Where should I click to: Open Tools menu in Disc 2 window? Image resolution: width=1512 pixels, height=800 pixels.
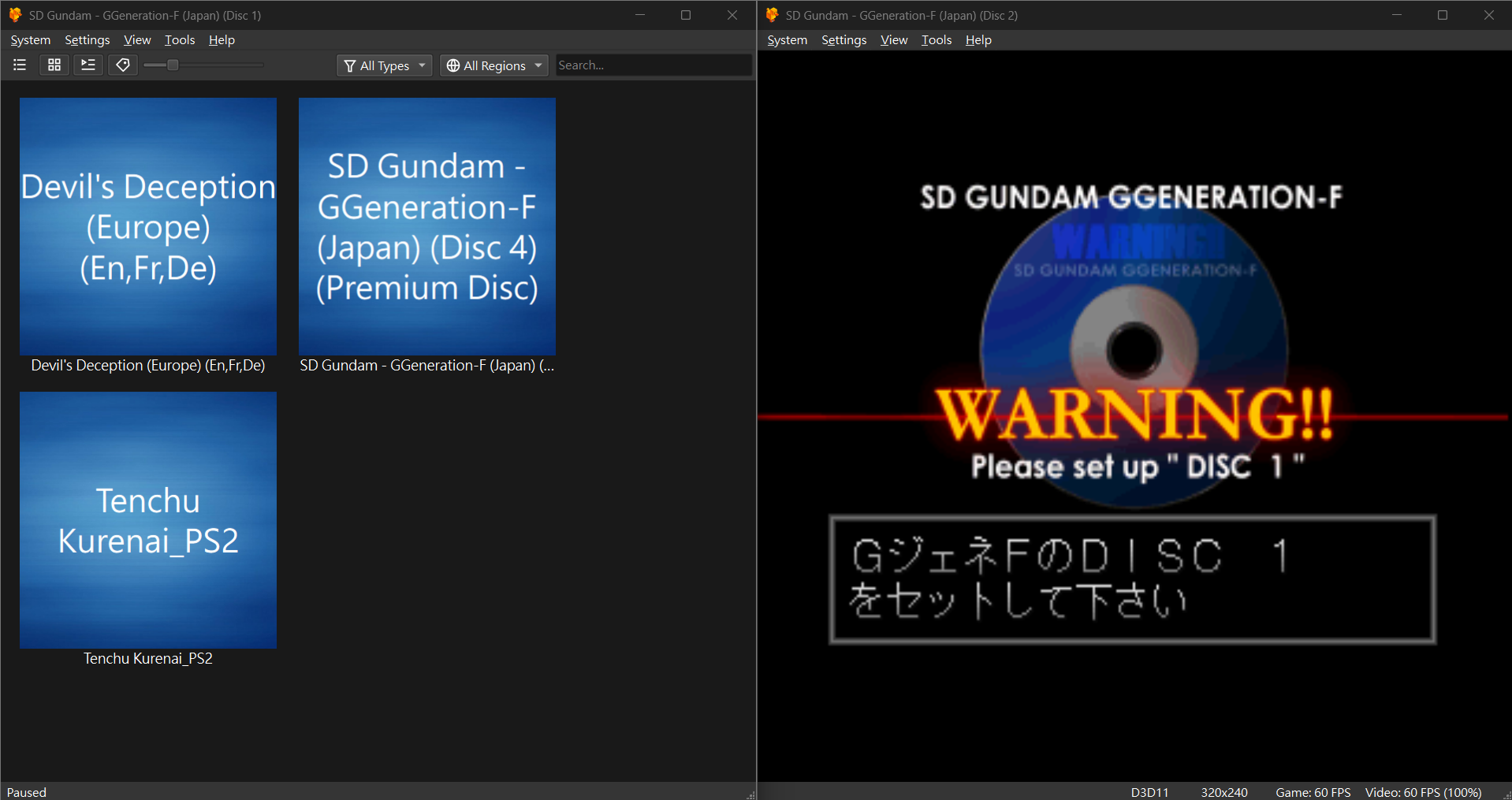937,40
